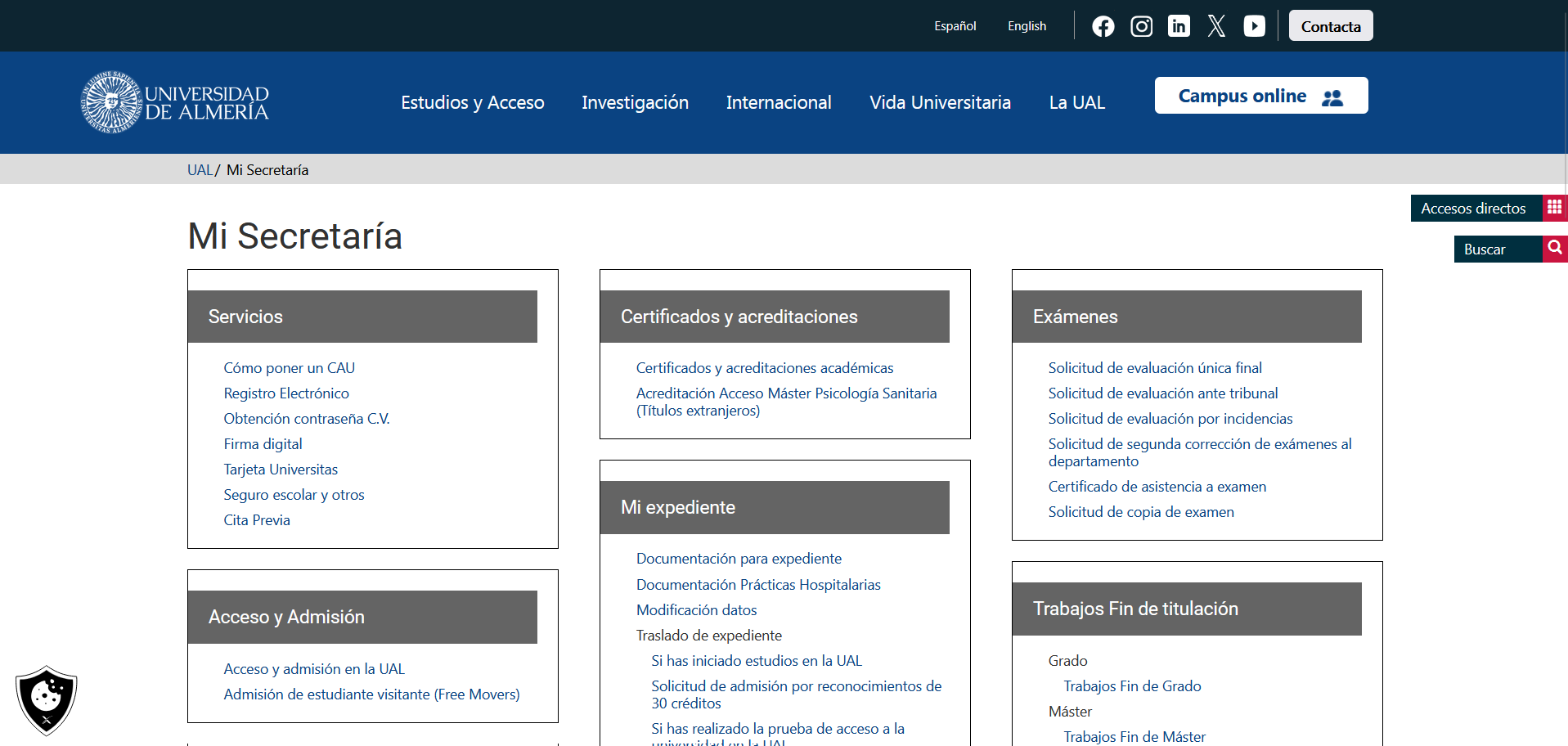Viewport: 1568px width, 746px height.
Task: Click the Universidad de Almería logo
Action: pos(174,102)
